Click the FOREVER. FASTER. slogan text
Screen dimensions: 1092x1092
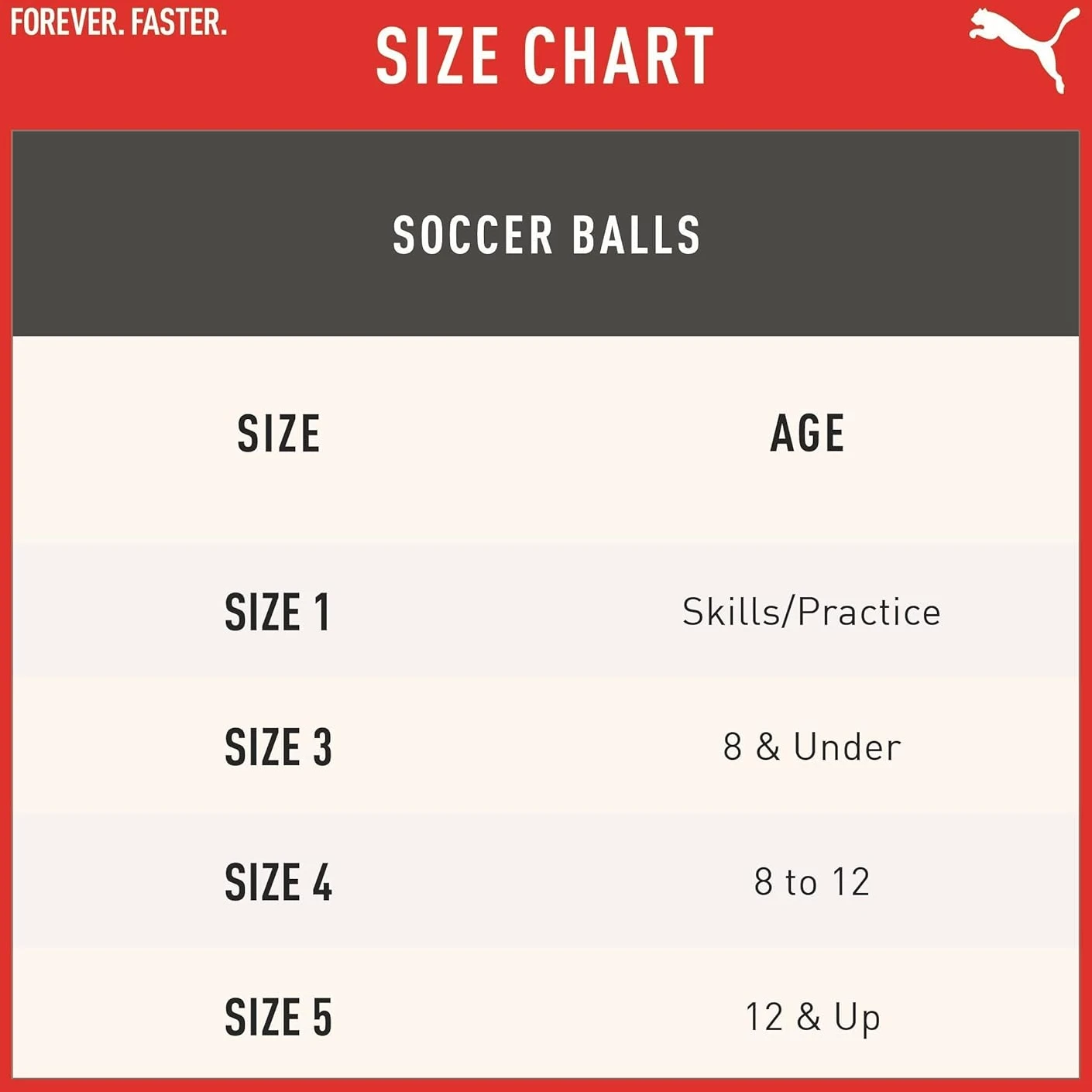click(118, 22)
